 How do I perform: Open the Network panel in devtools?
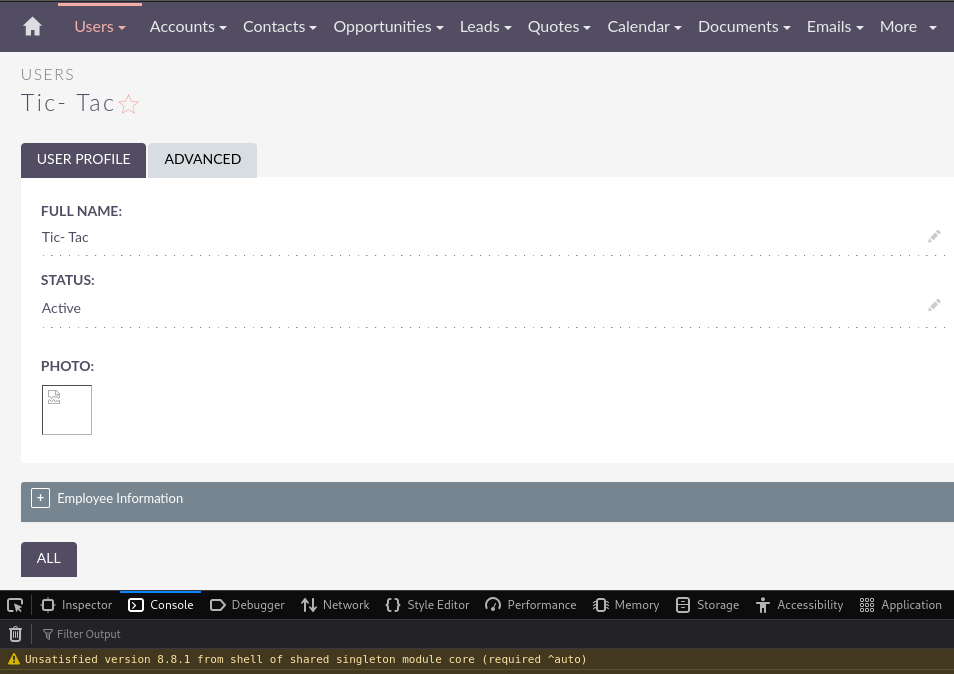pos(335,605)
